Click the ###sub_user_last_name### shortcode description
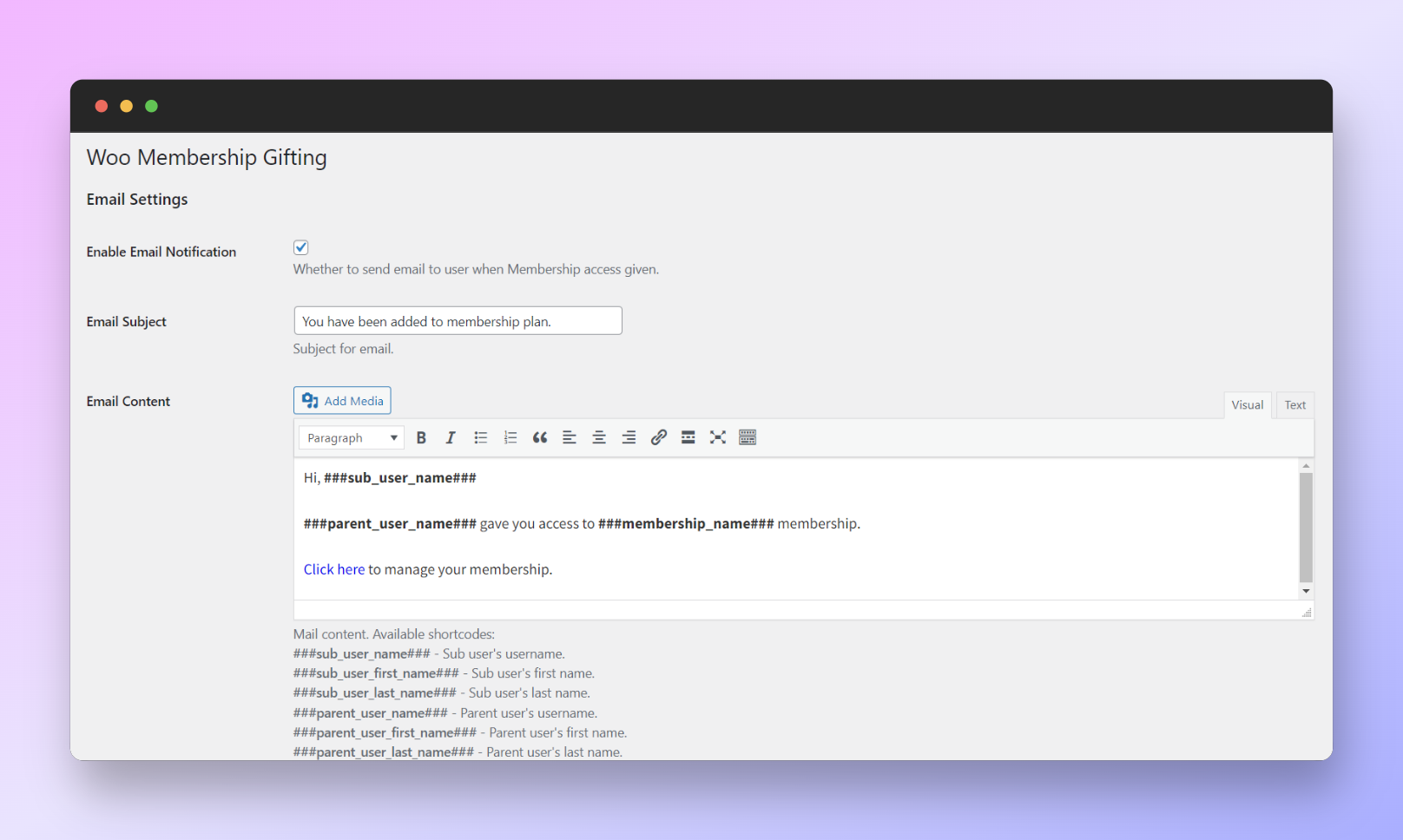 tap(442, 693)
